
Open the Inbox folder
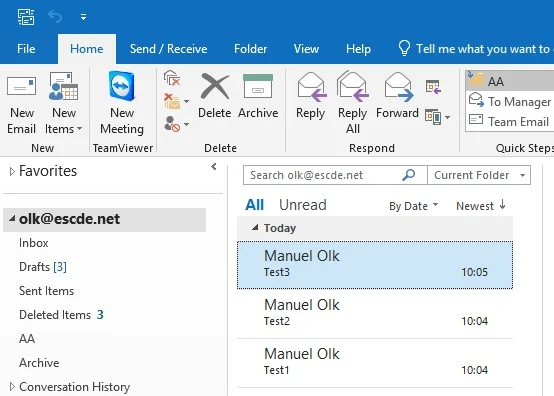coord(34,243)
